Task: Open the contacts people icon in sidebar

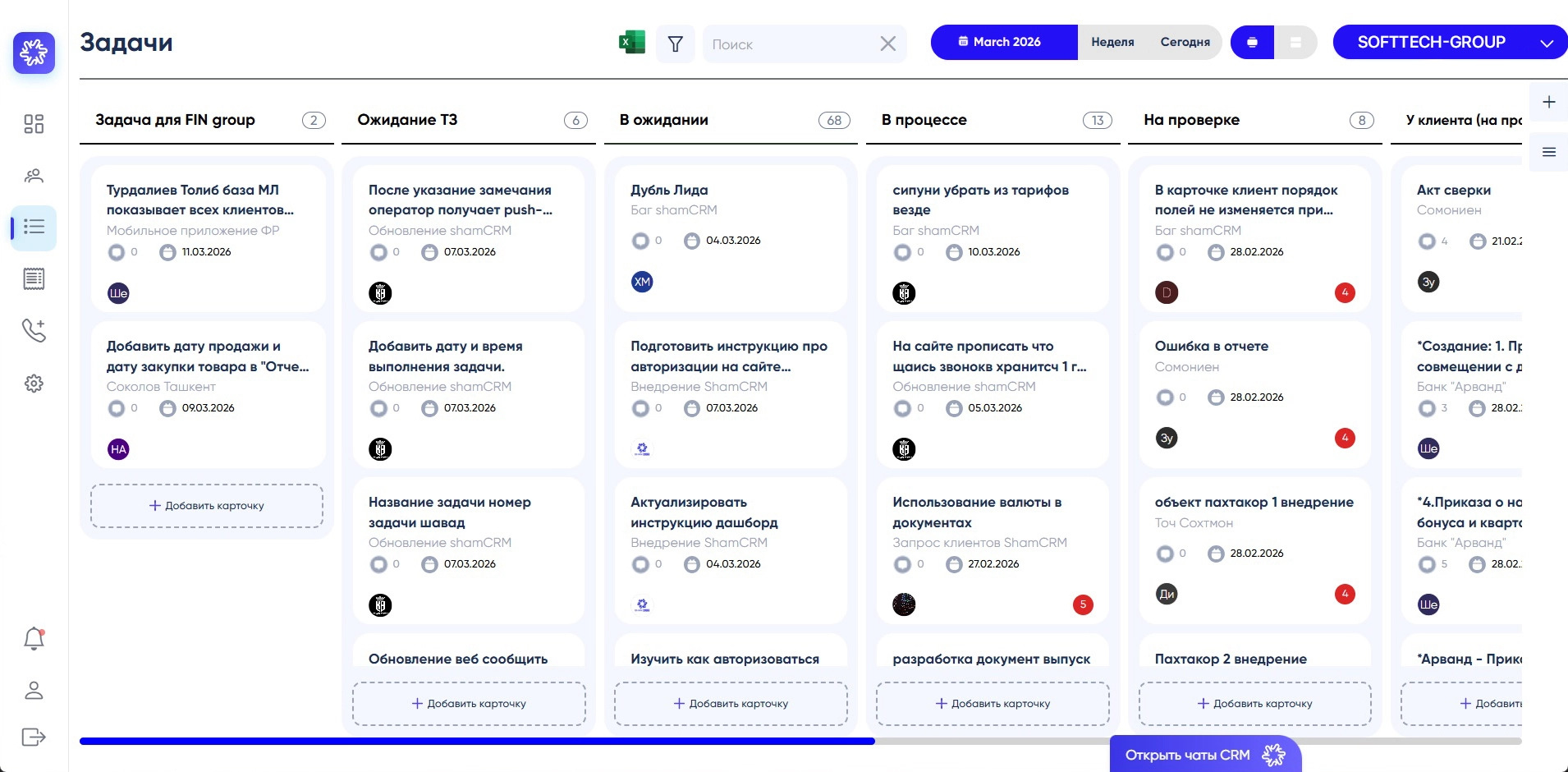Action: coord(34,176)
